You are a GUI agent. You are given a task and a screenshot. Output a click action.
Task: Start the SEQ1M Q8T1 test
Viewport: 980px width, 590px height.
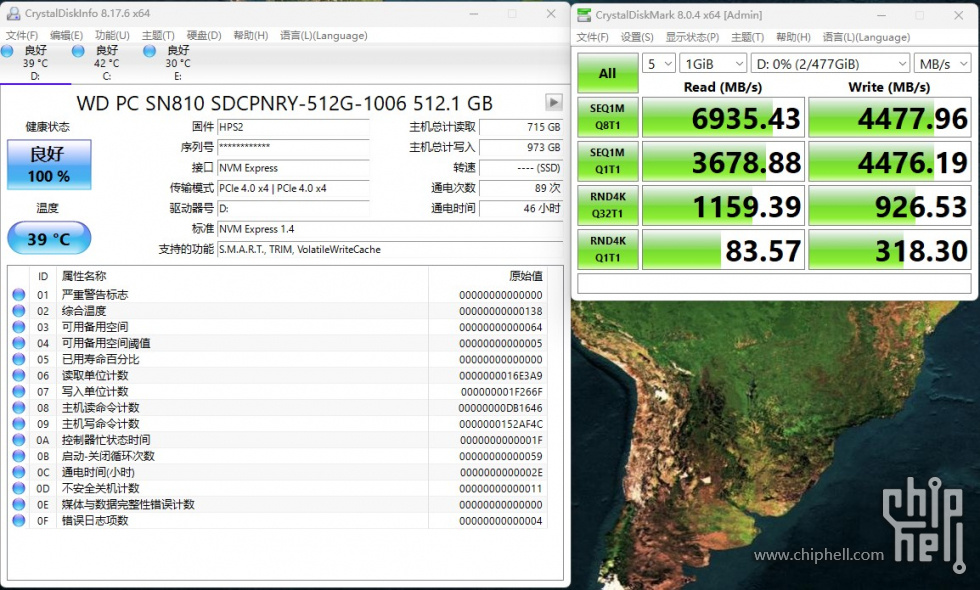pos(607,118)
